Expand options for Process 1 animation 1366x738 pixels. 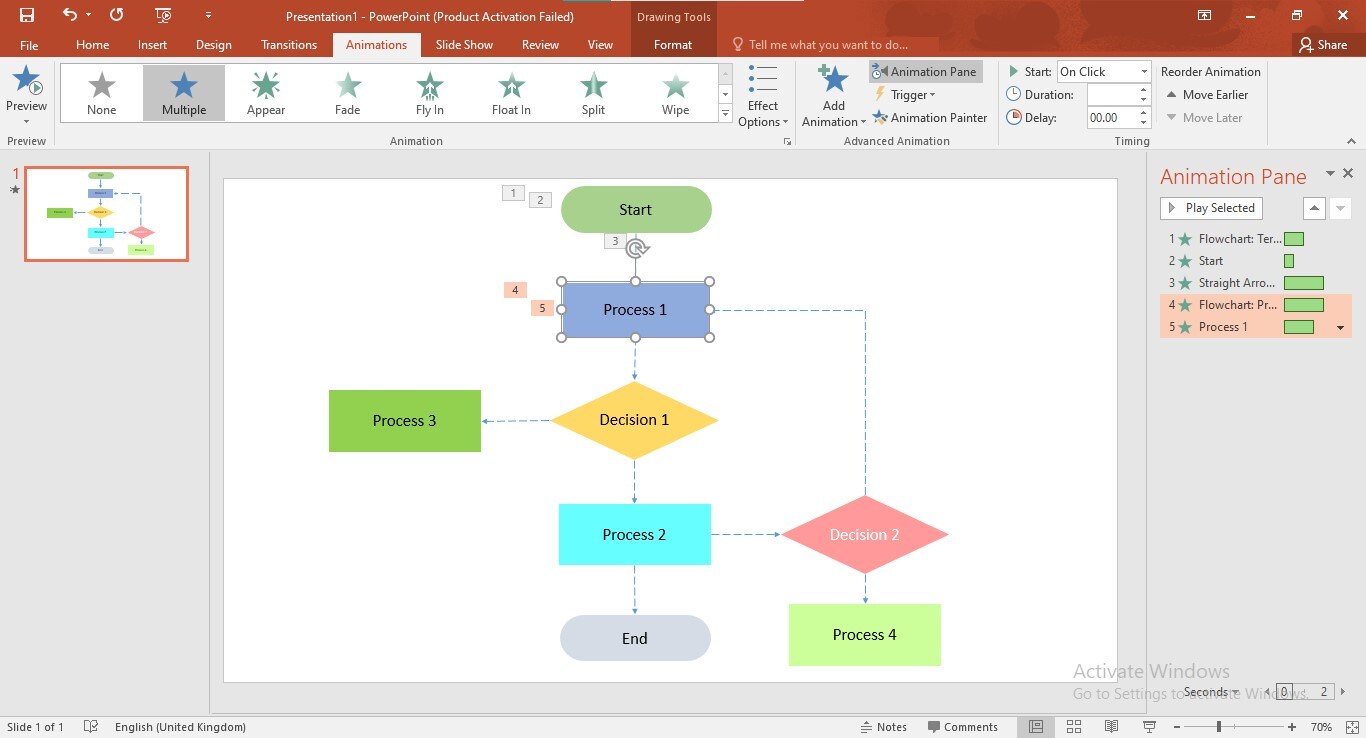1340,327
